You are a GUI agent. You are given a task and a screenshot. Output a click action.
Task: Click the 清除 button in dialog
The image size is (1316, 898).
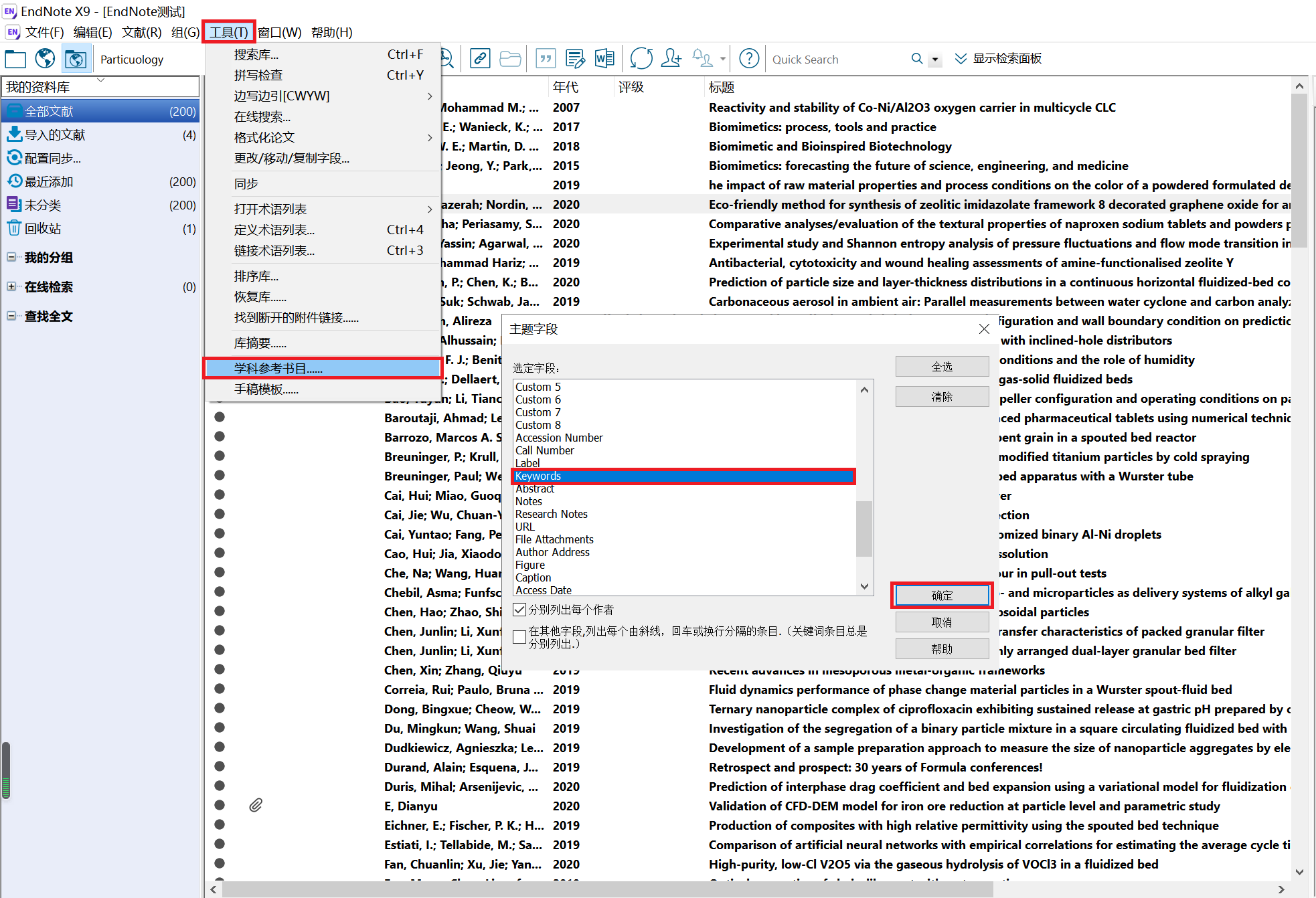(942, 397)
